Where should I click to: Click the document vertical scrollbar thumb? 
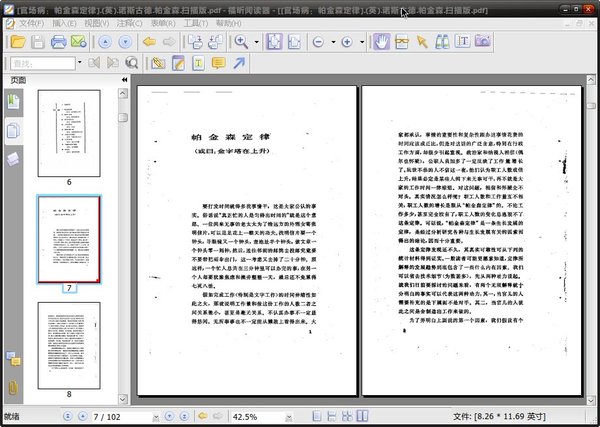pyautogui.click(x=591, y=105)
